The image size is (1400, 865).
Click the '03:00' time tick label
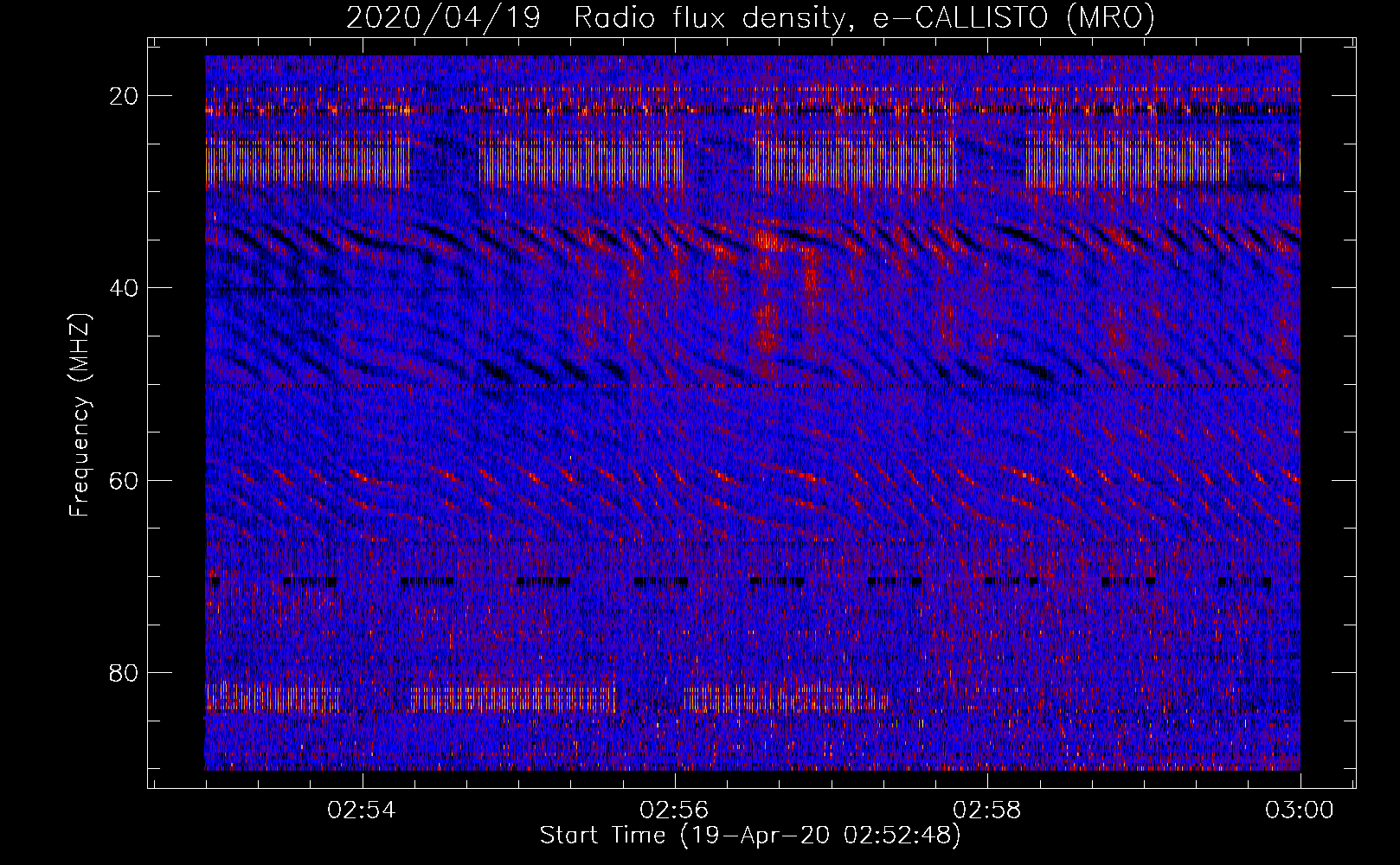1300,811
